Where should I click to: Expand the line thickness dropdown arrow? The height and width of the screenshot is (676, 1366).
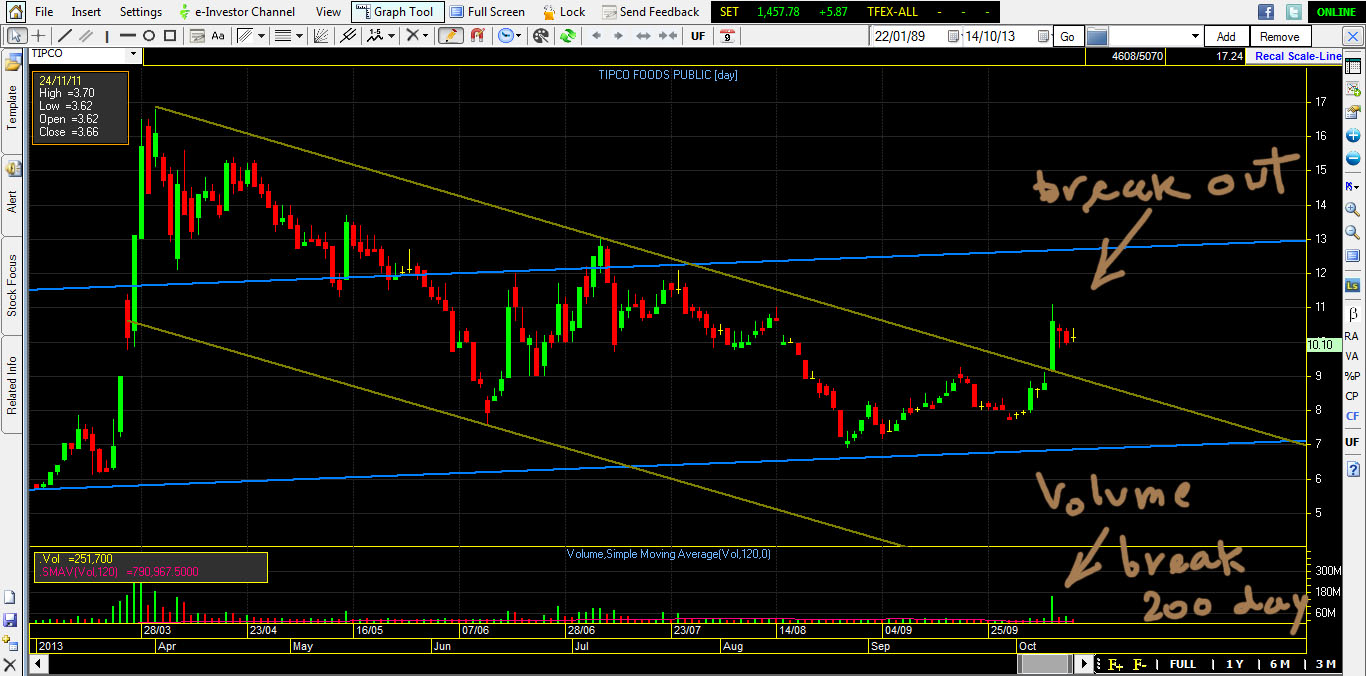299,35
